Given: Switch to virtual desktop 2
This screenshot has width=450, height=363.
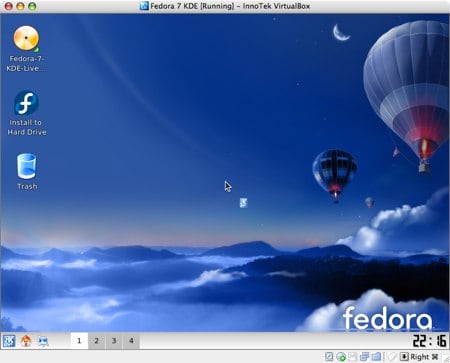Looking at the screenshot, I should point(97,341).
